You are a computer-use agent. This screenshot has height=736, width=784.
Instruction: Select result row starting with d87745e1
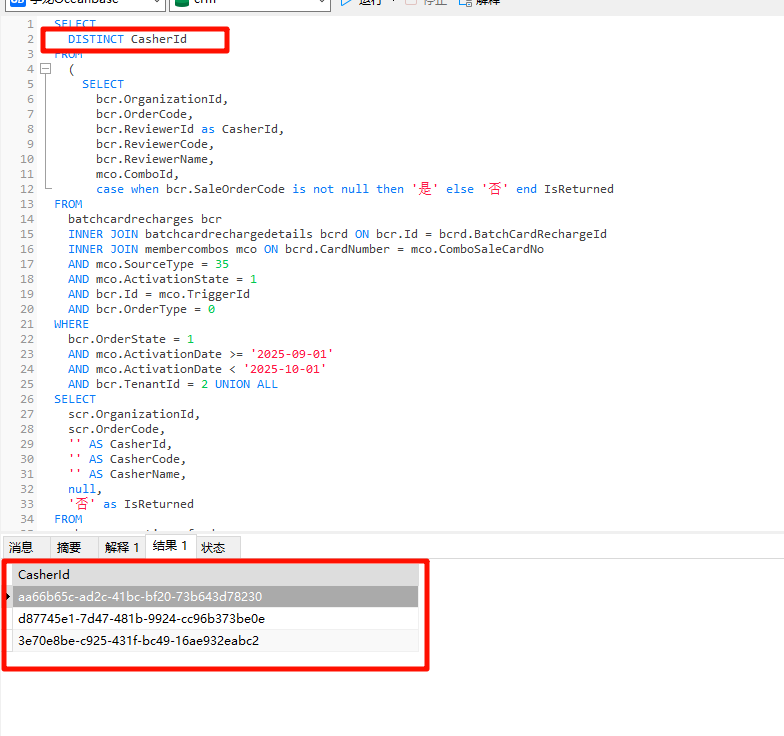[x=141, y=619]
